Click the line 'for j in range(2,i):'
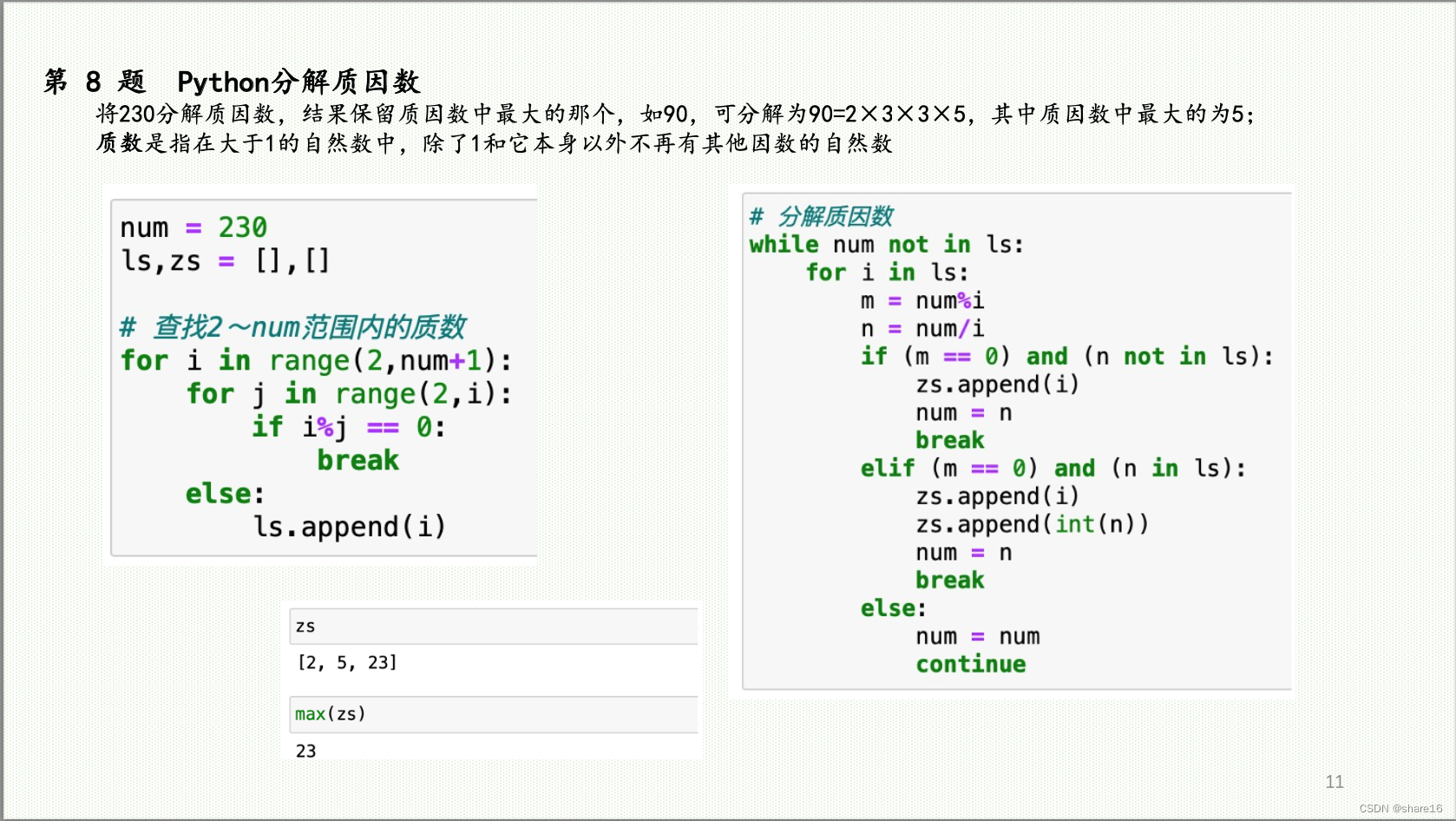 click(x=349, y=394)
